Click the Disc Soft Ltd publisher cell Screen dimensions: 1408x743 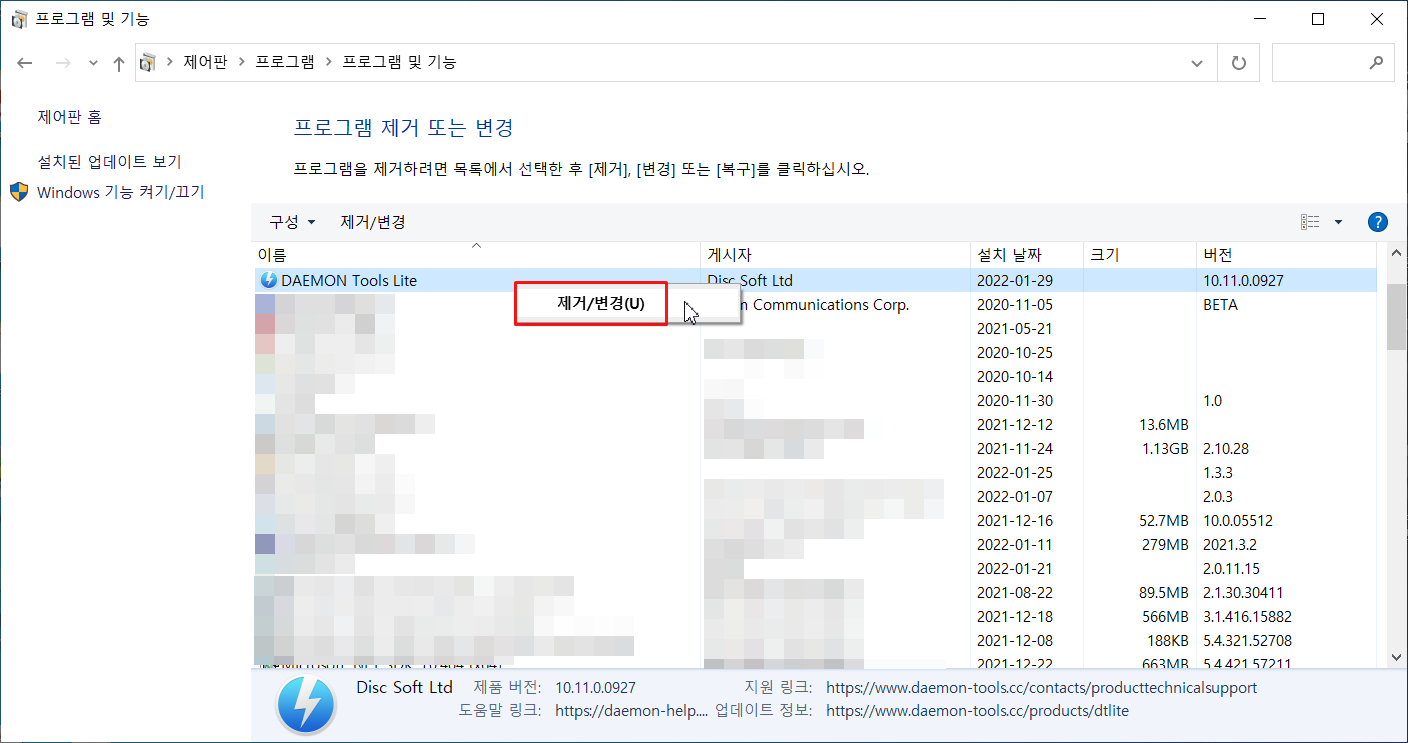coord(749,281)
